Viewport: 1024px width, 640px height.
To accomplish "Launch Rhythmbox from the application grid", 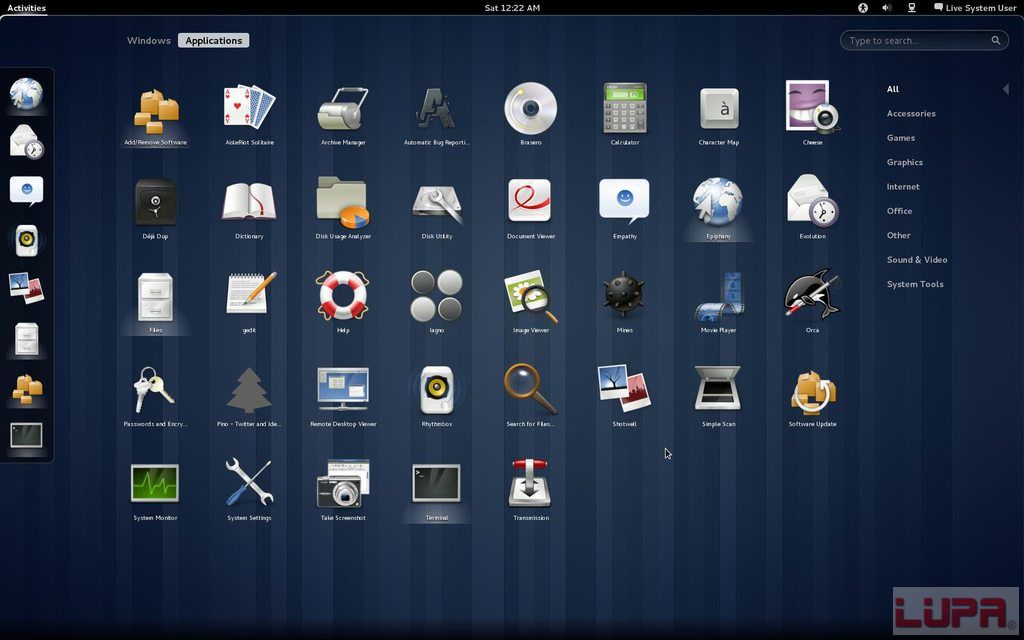I will coord(437,396).
